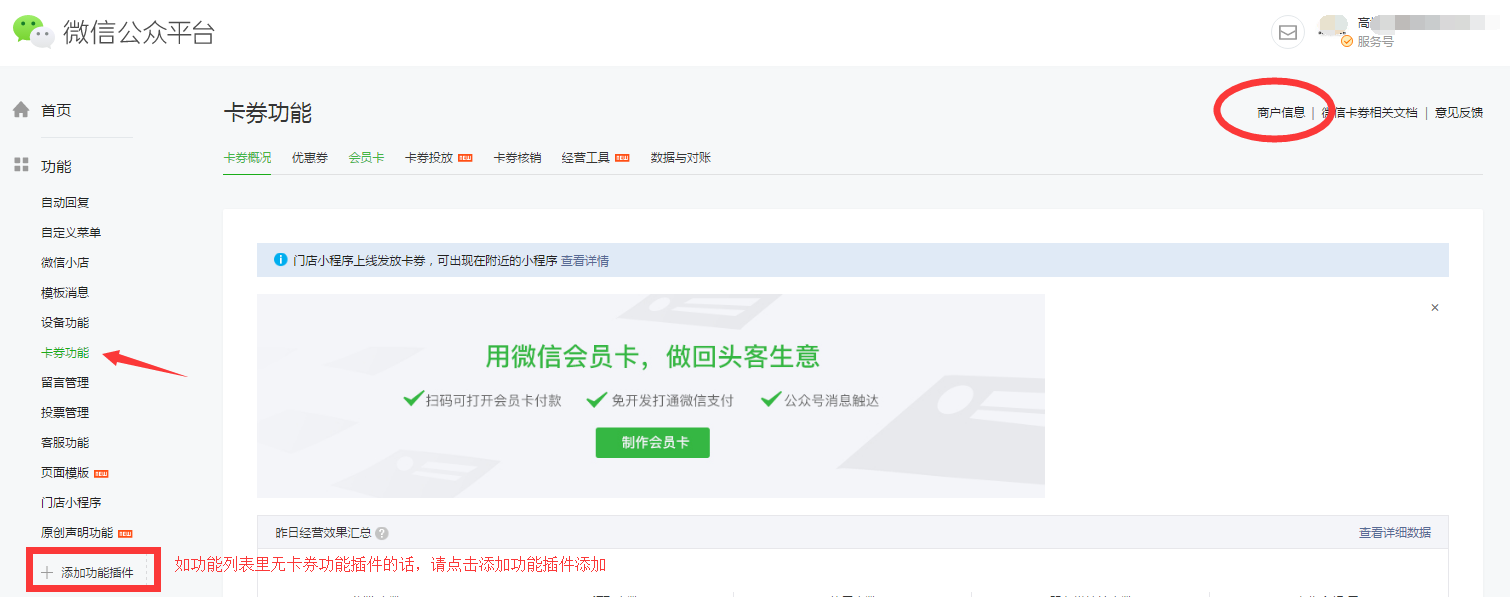The image size is (1510, 597).
Task: Open 客服功能 in sidebar
Action: tap(65, 442)
